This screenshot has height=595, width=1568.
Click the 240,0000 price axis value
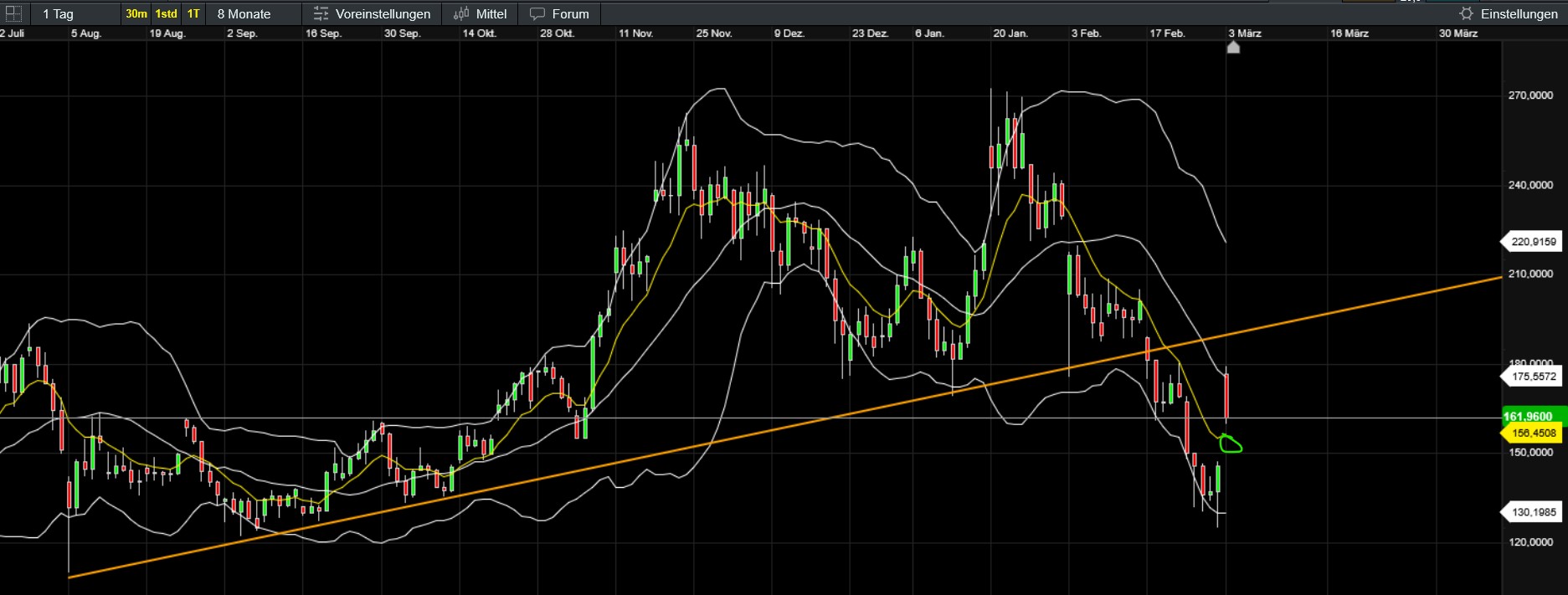point(1530,185)
